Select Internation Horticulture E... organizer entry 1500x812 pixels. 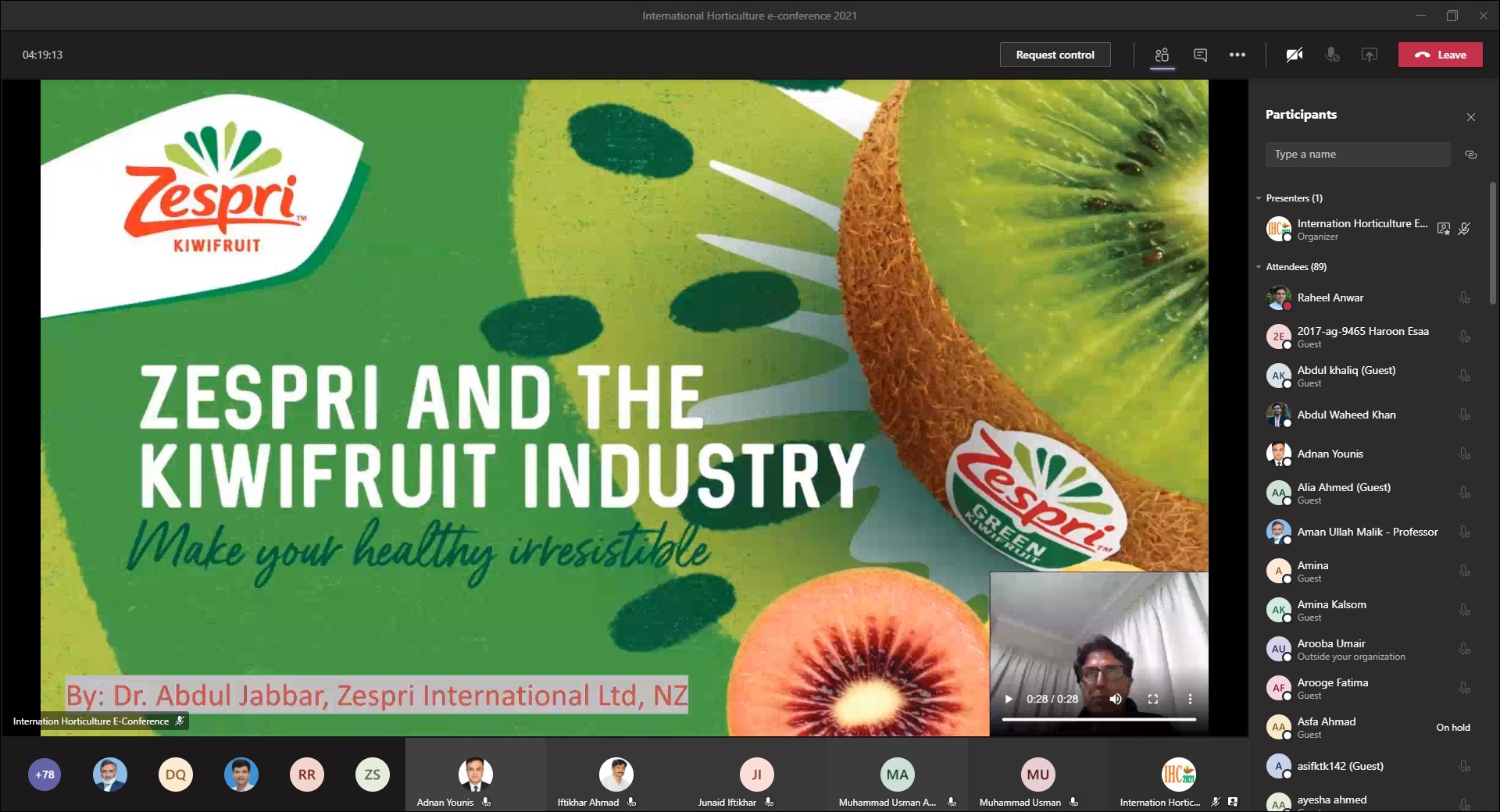1369,229
